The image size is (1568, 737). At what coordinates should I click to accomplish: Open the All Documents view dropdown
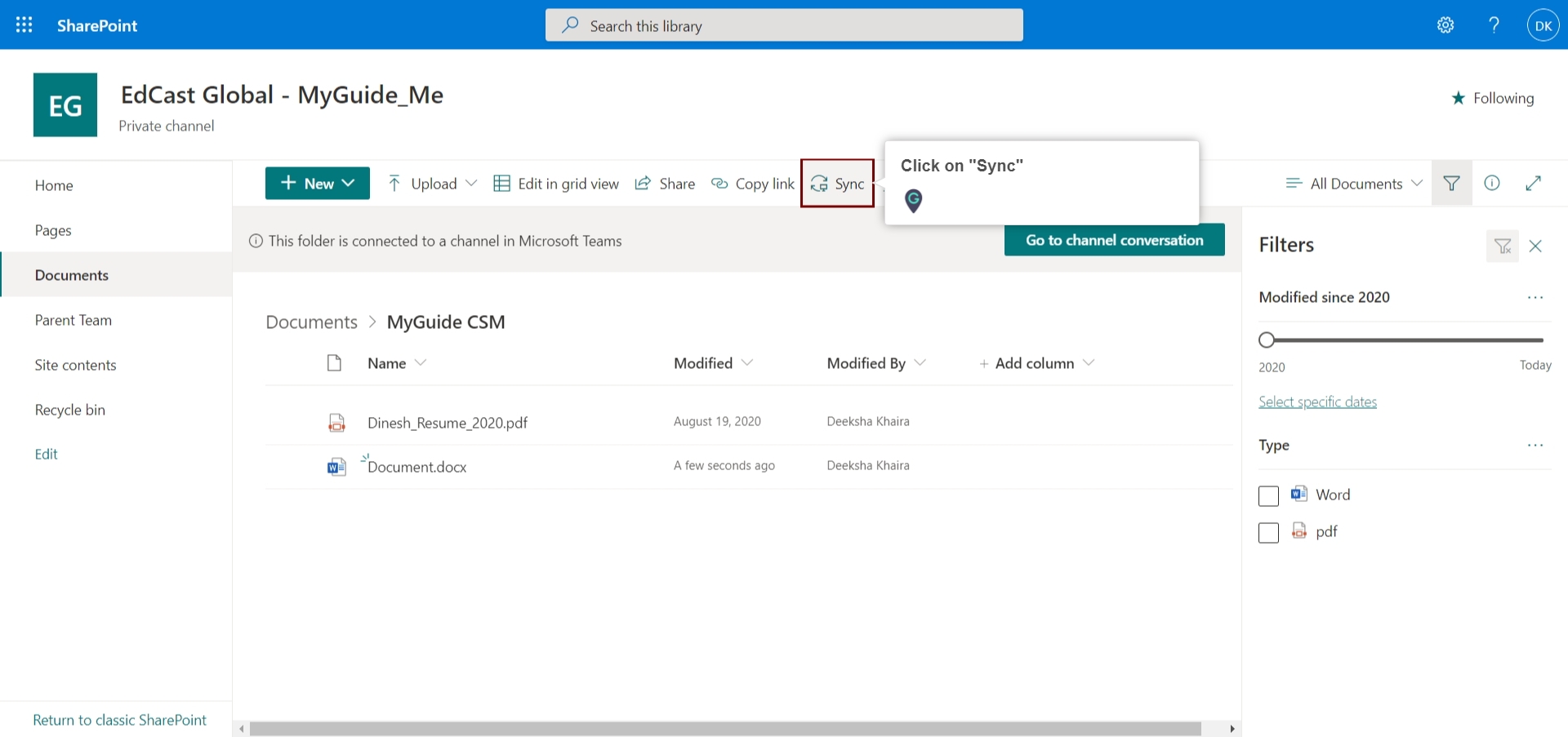(1352, 183)
